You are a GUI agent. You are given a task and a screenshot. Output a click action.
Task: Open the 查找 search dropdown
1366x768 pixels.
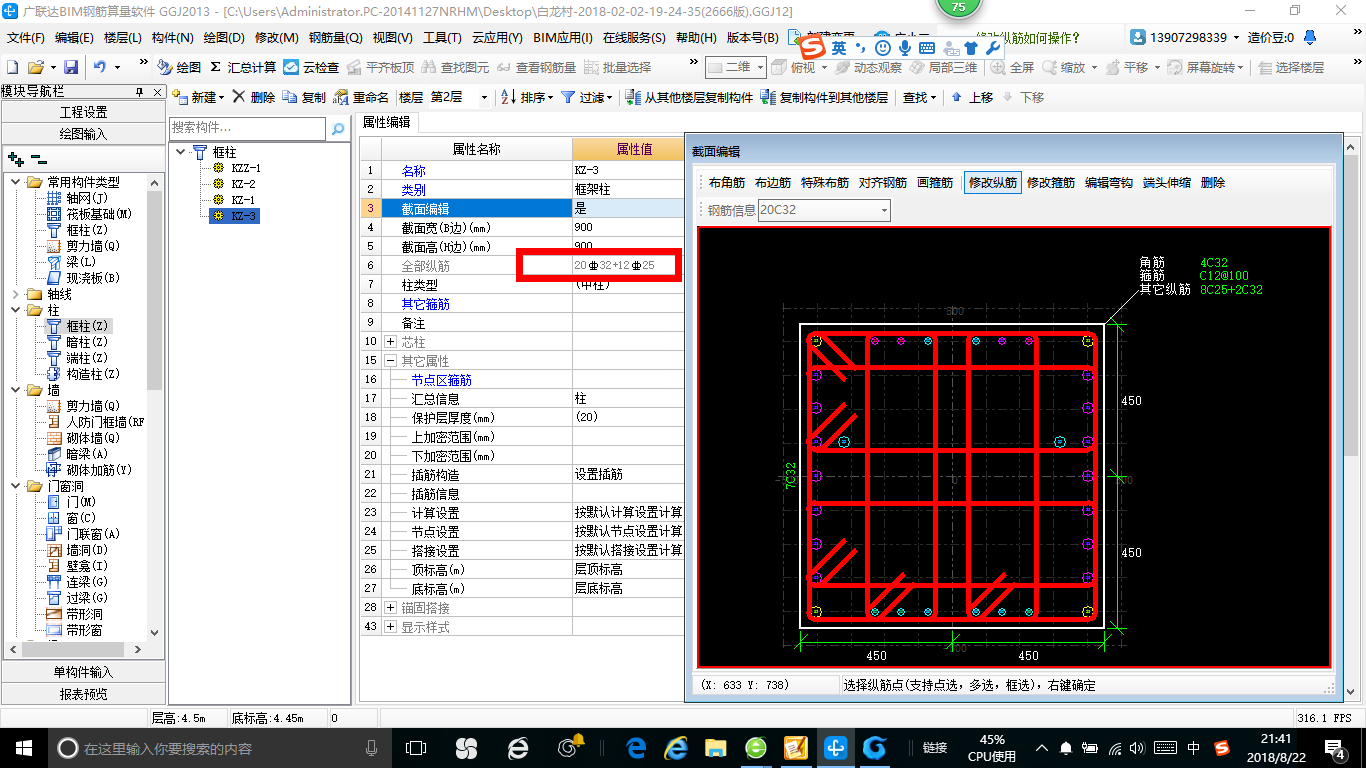click(920, 97)
